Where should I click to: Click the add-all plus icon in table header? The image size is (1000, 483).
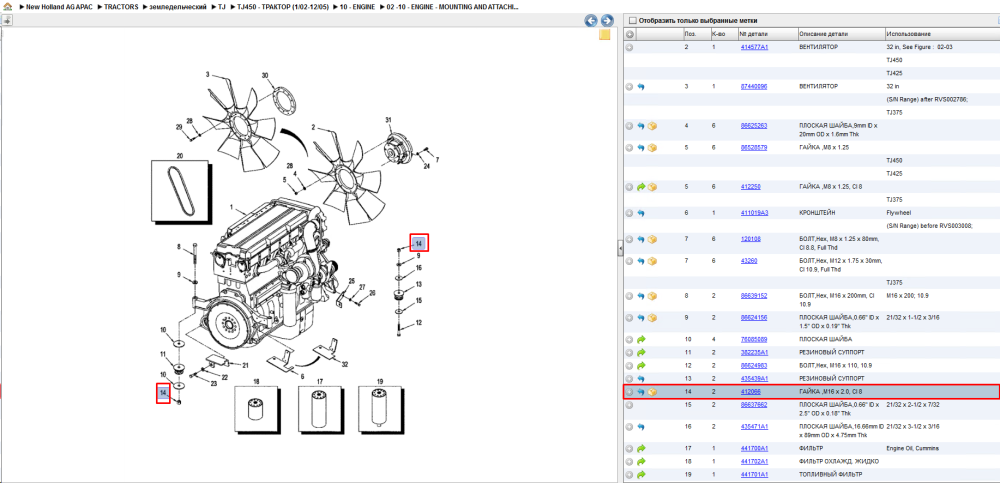(629, 34)
